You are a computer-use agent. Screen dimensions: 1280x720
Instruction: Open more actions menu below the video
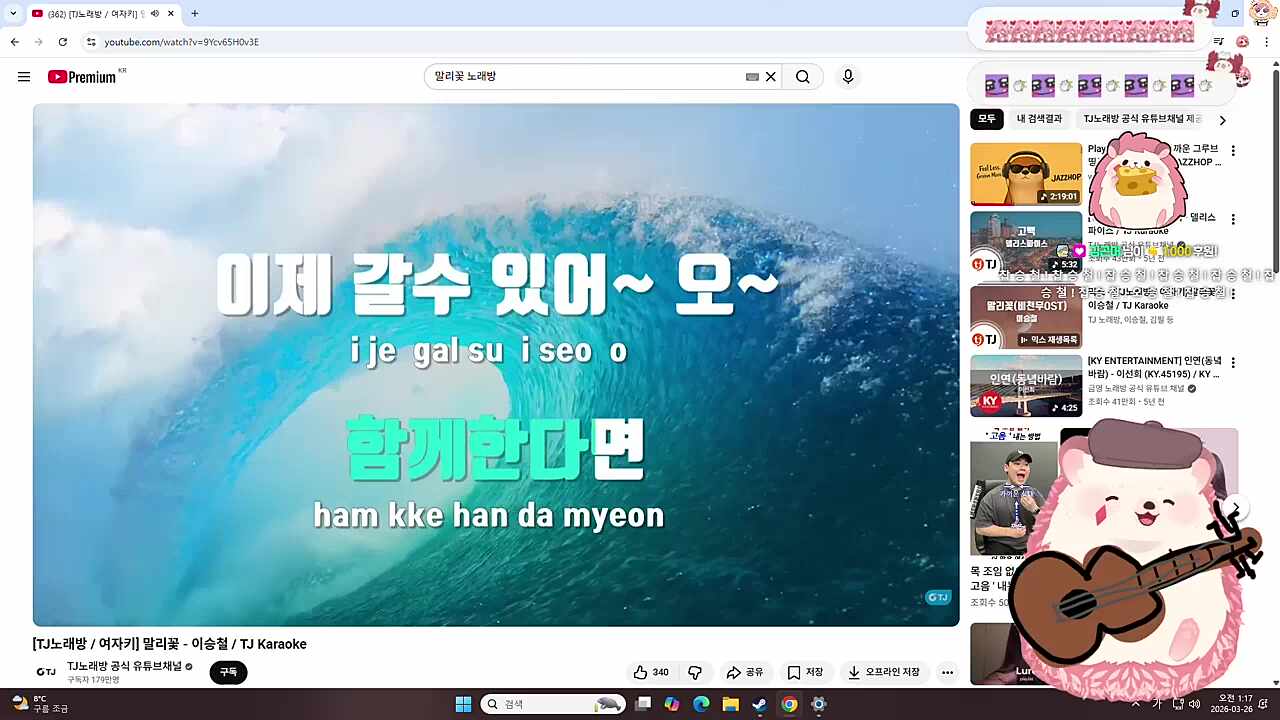pos(947,672)
